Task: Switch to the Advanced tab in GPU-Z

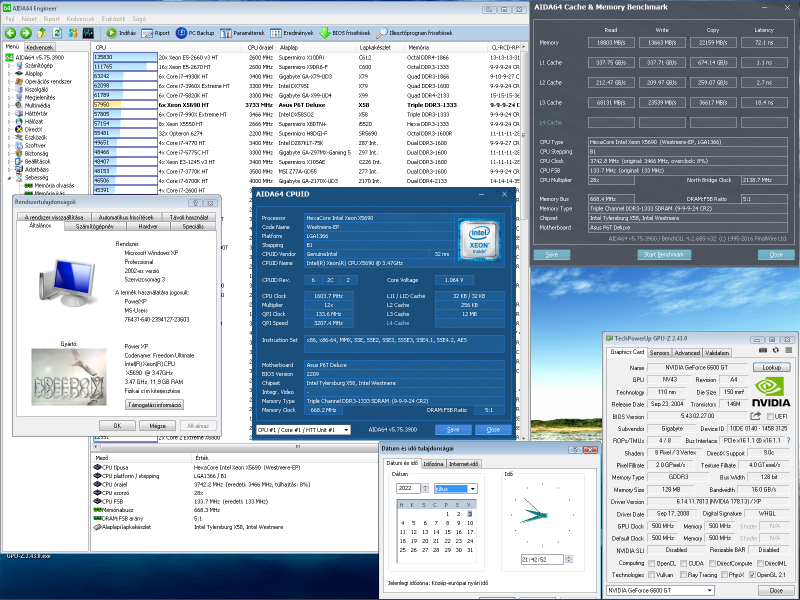Action: [687, 353]
